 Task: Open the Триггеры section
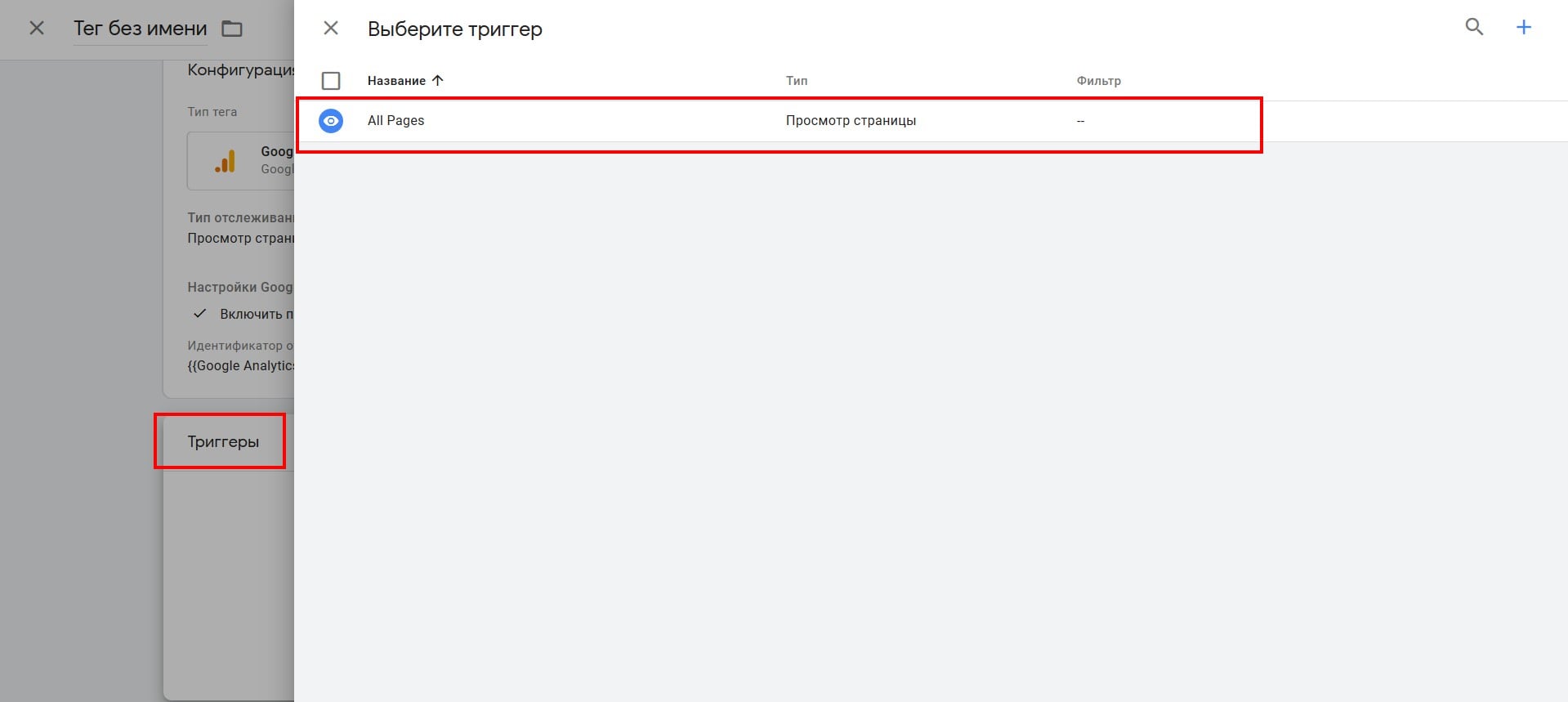[223, 442]
